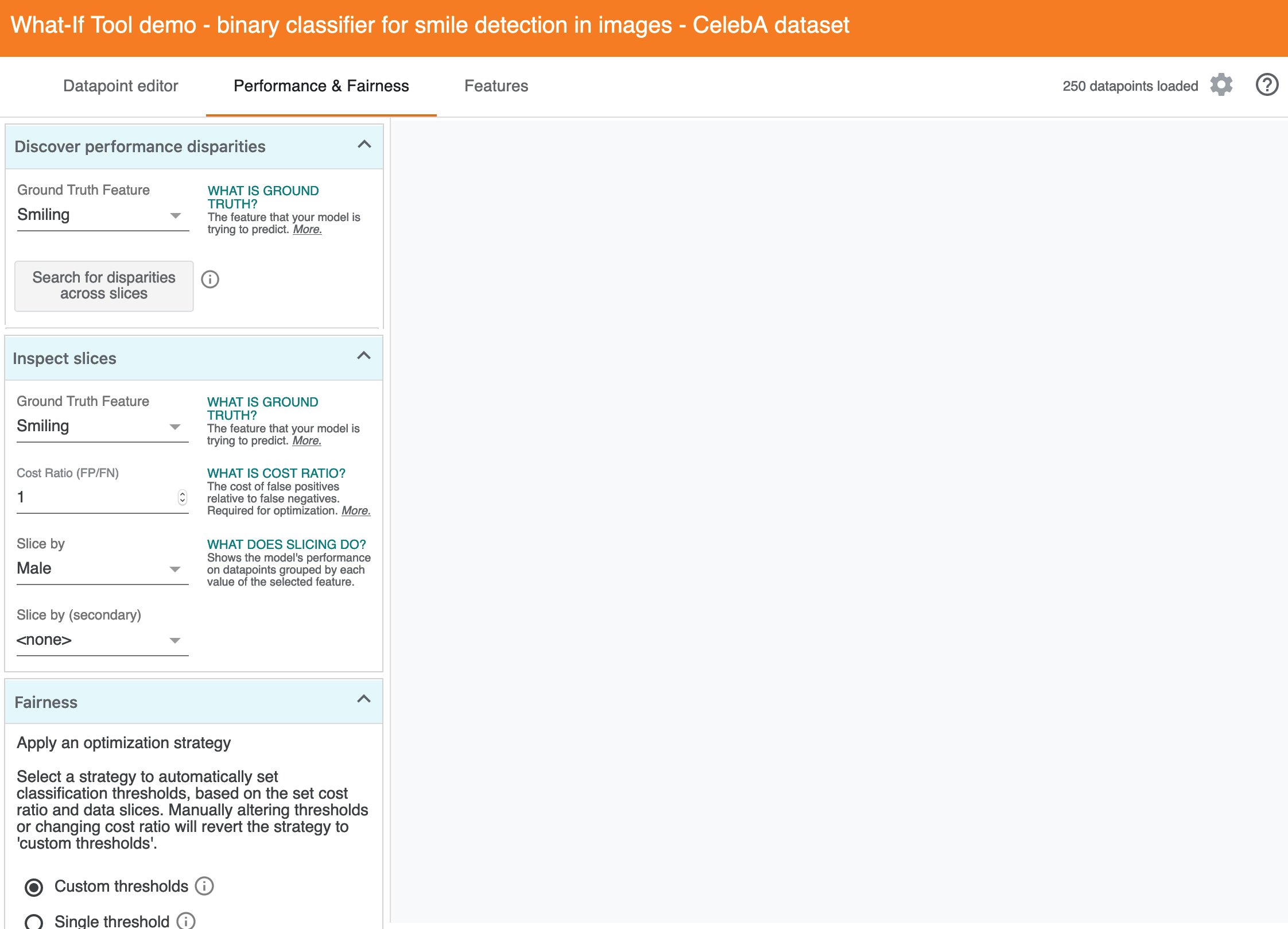Image resolution: width=1288 pixels, height=929 pixels.
Task: Switch to the Features tab
Action: pos(496,86)
